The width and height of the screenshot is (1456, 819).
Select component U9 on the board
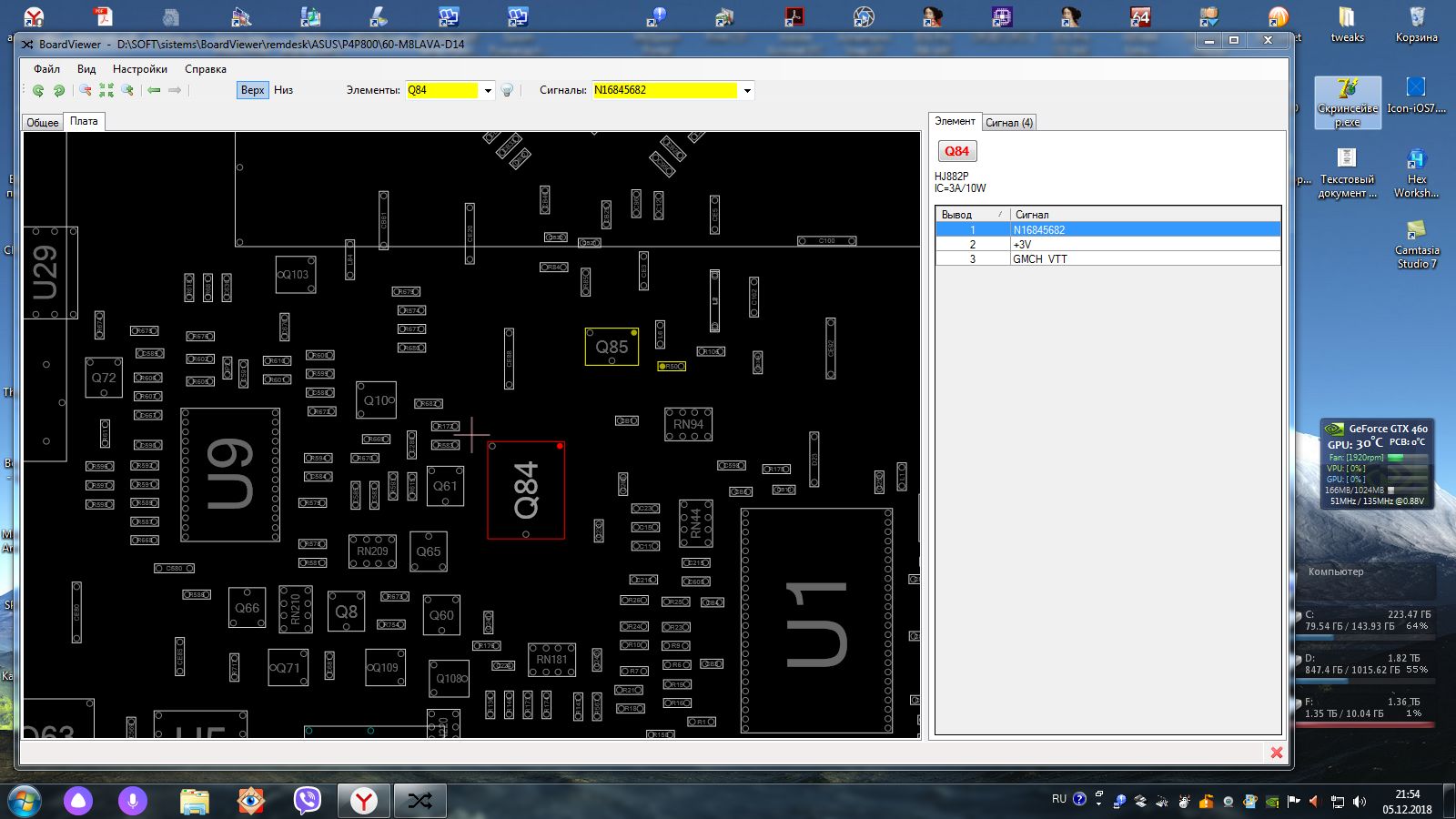click(x=230, y=474)
